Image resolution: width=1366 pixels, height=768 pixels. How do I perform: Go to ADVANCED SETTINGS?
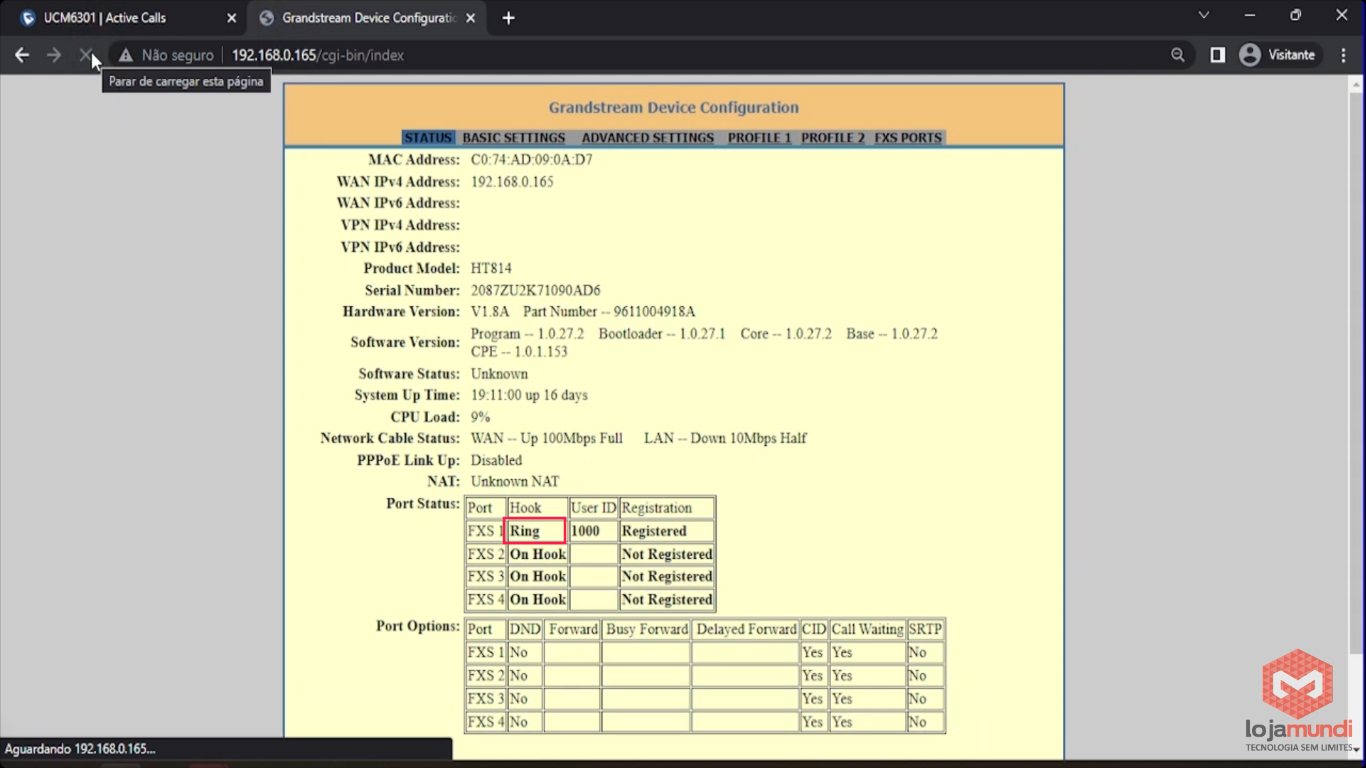click(647, 138)
